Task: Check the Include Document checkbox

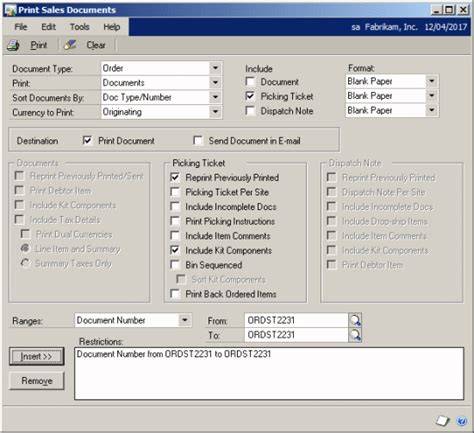Action: click(x=250, y=81)
